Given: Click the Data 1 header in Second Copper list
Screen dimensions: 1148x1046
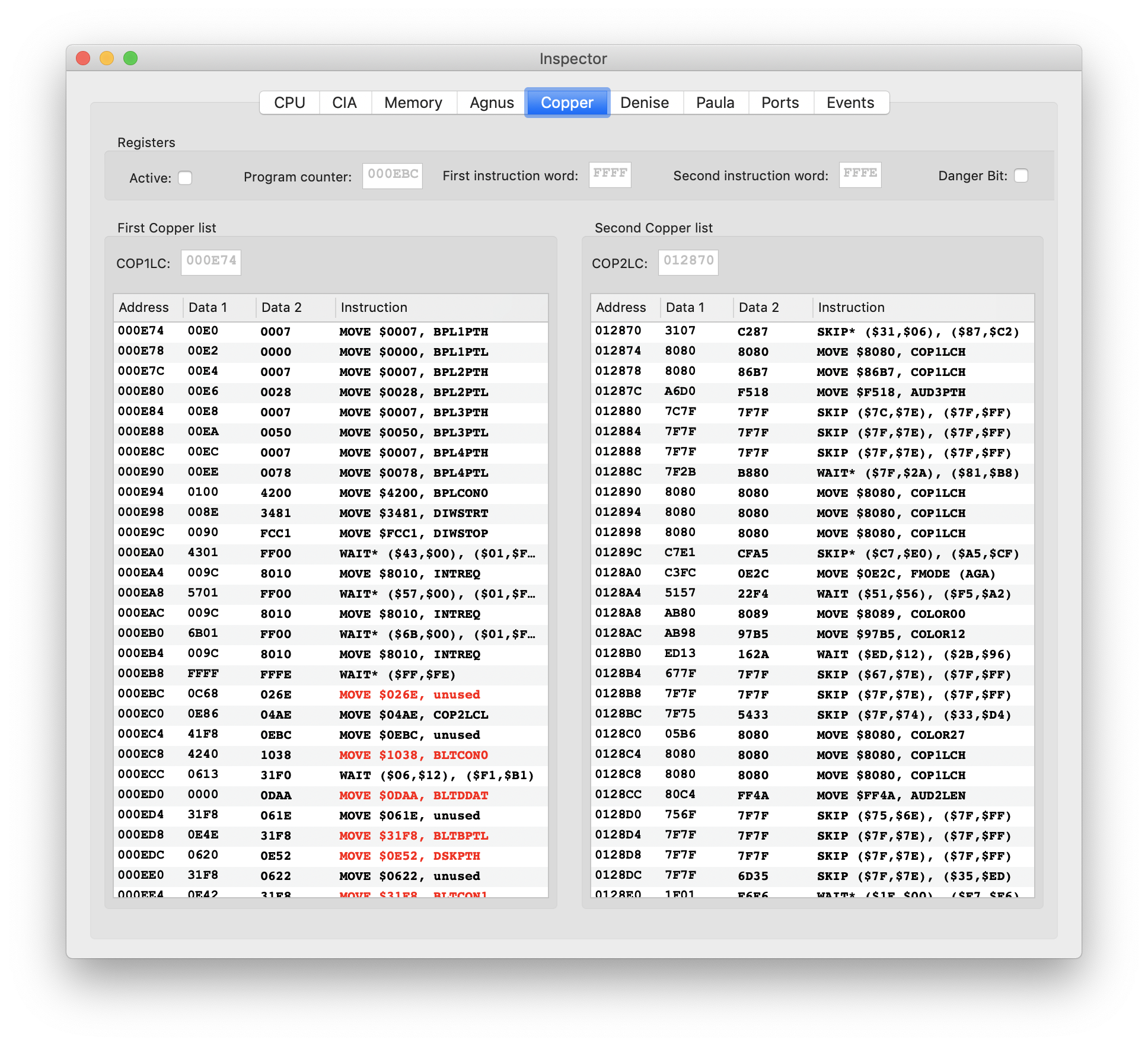Looking at the screenshot, I should click(697, 307).
